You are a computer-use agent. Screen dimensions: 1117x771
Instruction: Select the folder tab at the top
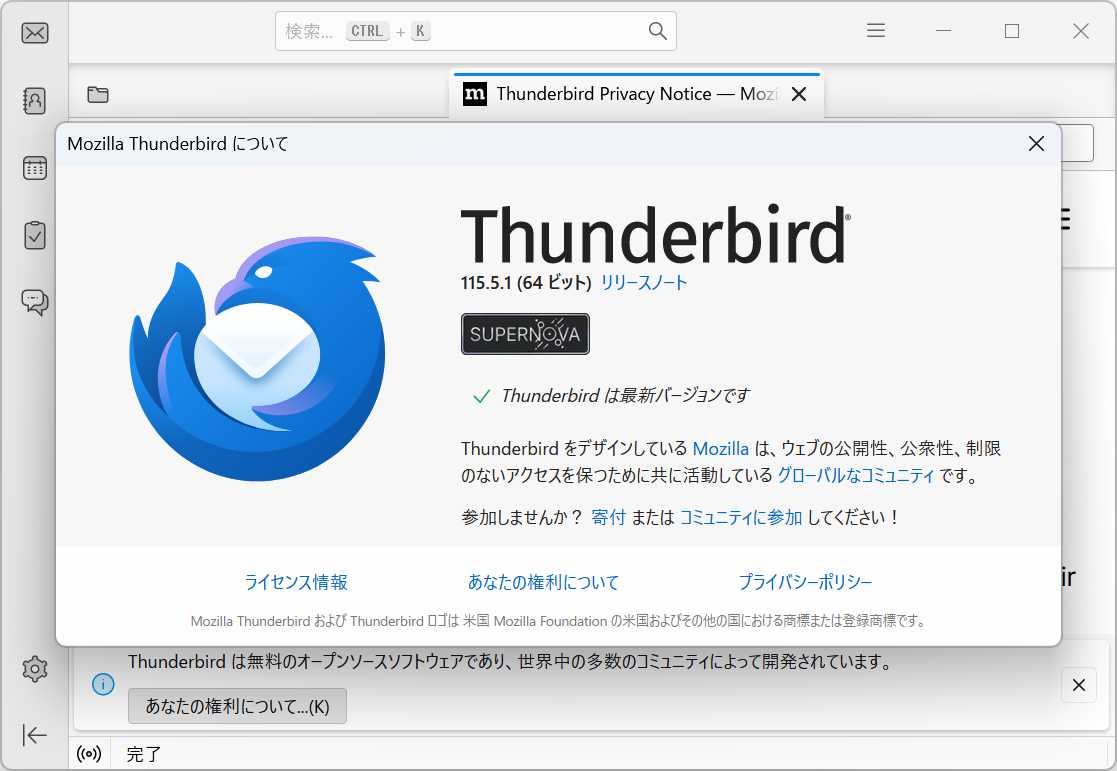(97, 94)
